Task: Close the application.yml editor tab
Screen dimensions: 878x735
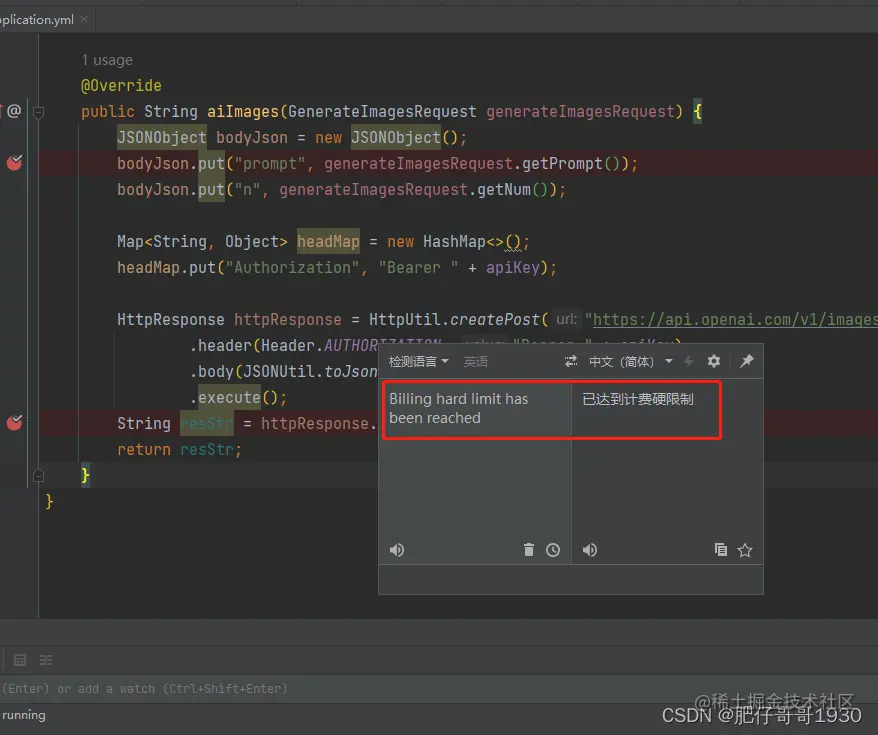Action: pos(84,20)
